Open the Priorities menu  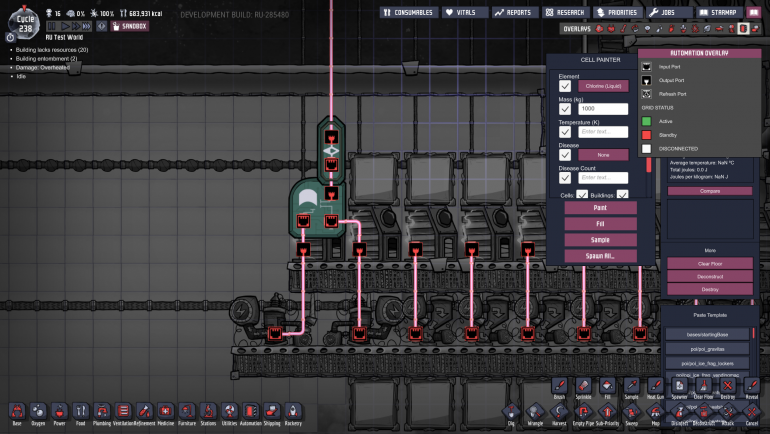617,12
